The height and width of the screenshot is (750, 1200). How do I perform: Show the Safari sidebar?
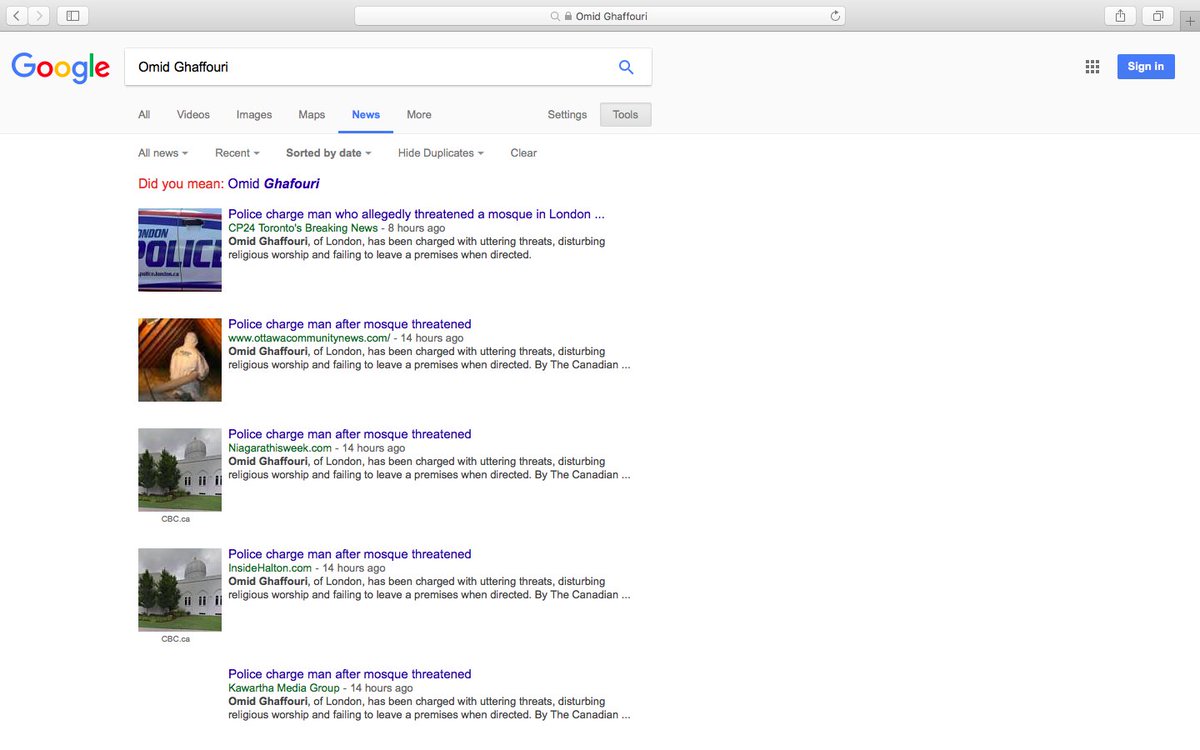[72, 16]
